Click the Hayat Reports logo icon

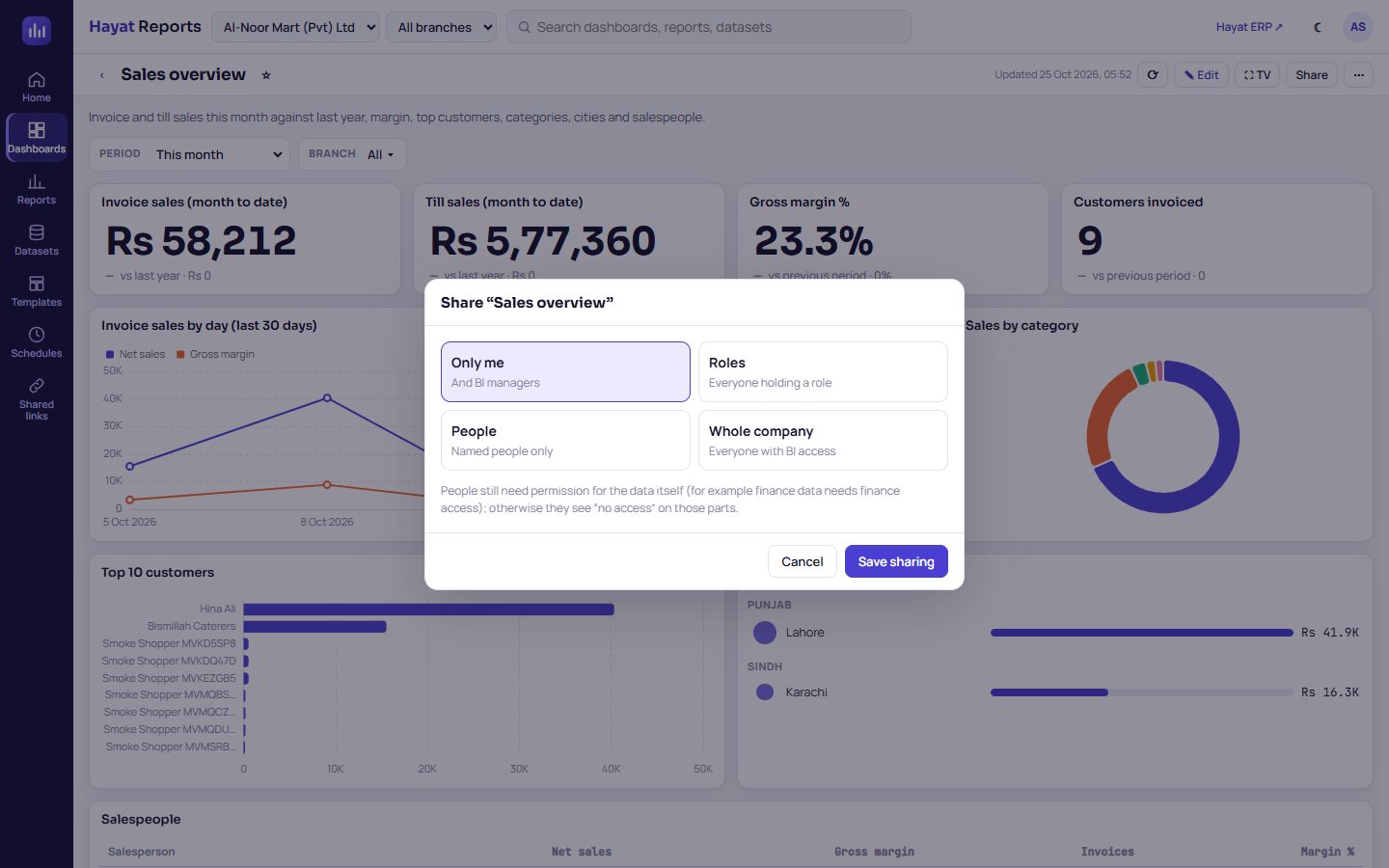pyautogui.click(x=37, y=31)
